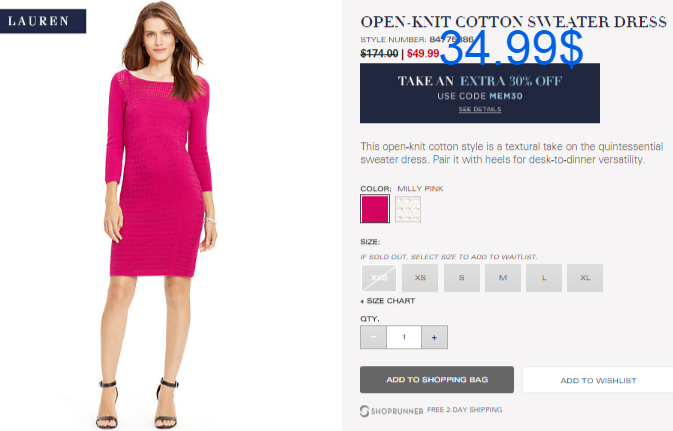Screen dimensions: 673x431
Task: Select the sold-out XXS size for waitlist
Action: [379, 278]
